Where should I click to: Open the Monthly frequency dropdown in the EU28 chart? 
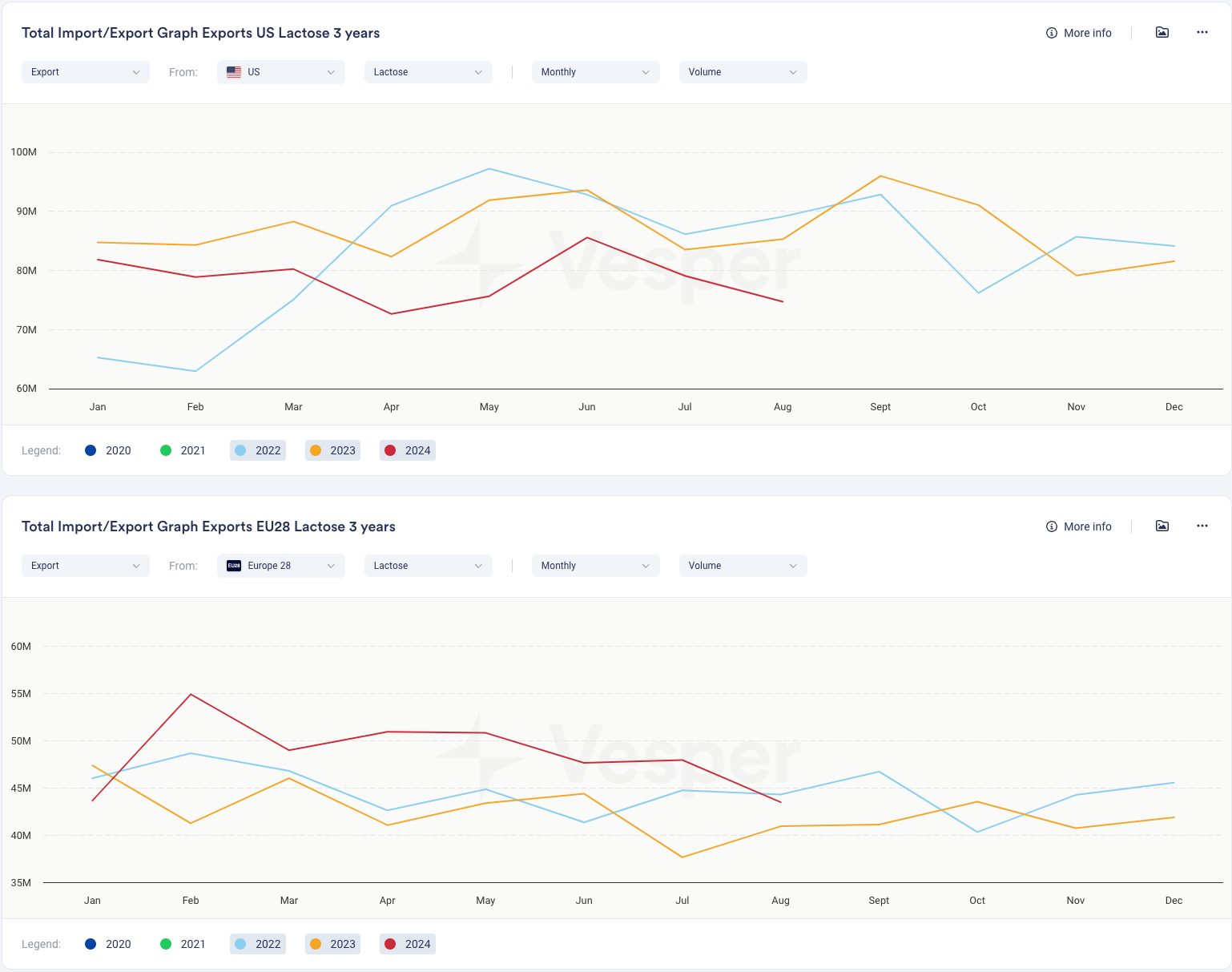[595, 566]
